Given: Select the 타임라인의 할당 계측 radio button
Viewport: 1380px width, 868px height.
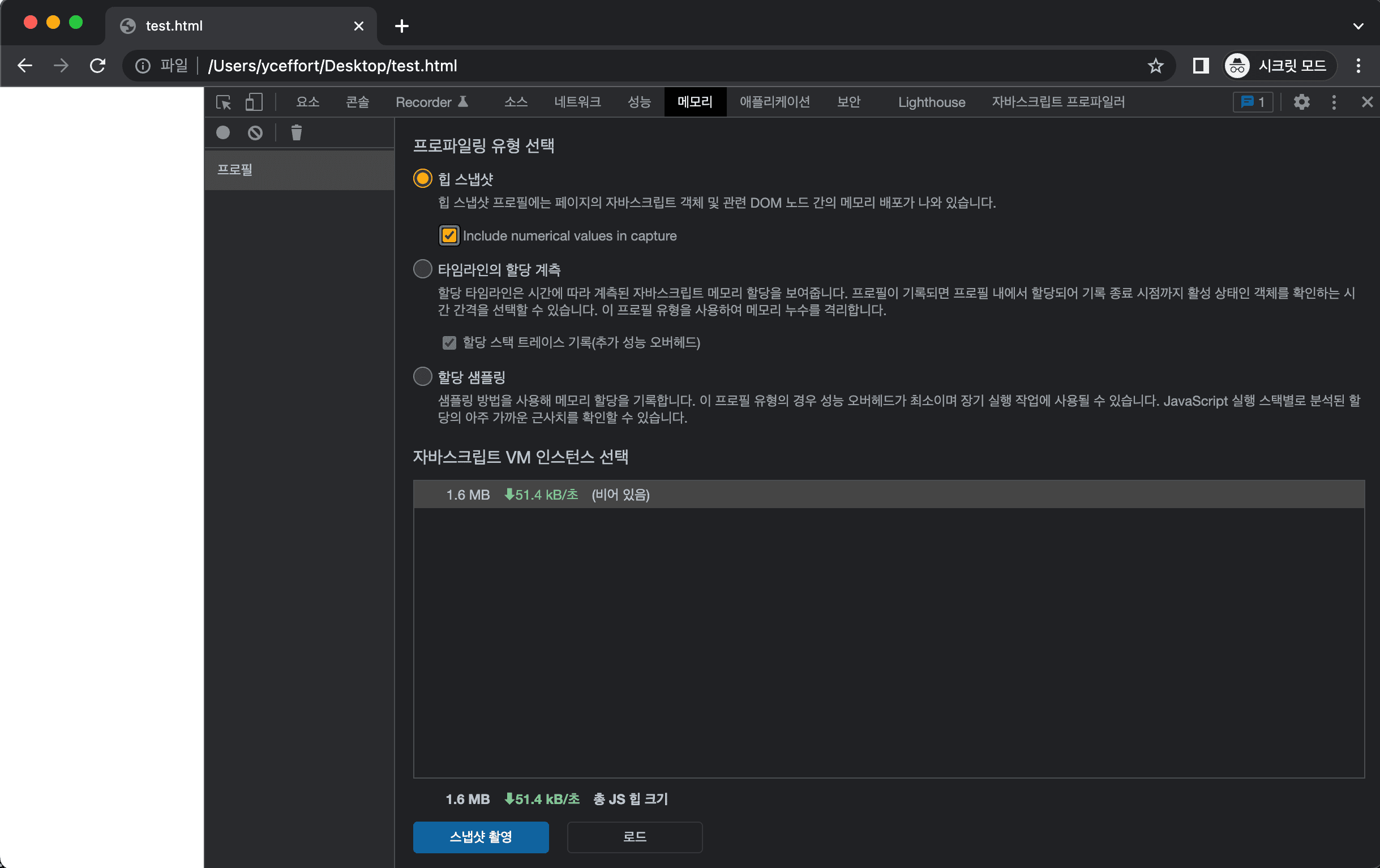Looking at the screenshot, I should 422,269.
